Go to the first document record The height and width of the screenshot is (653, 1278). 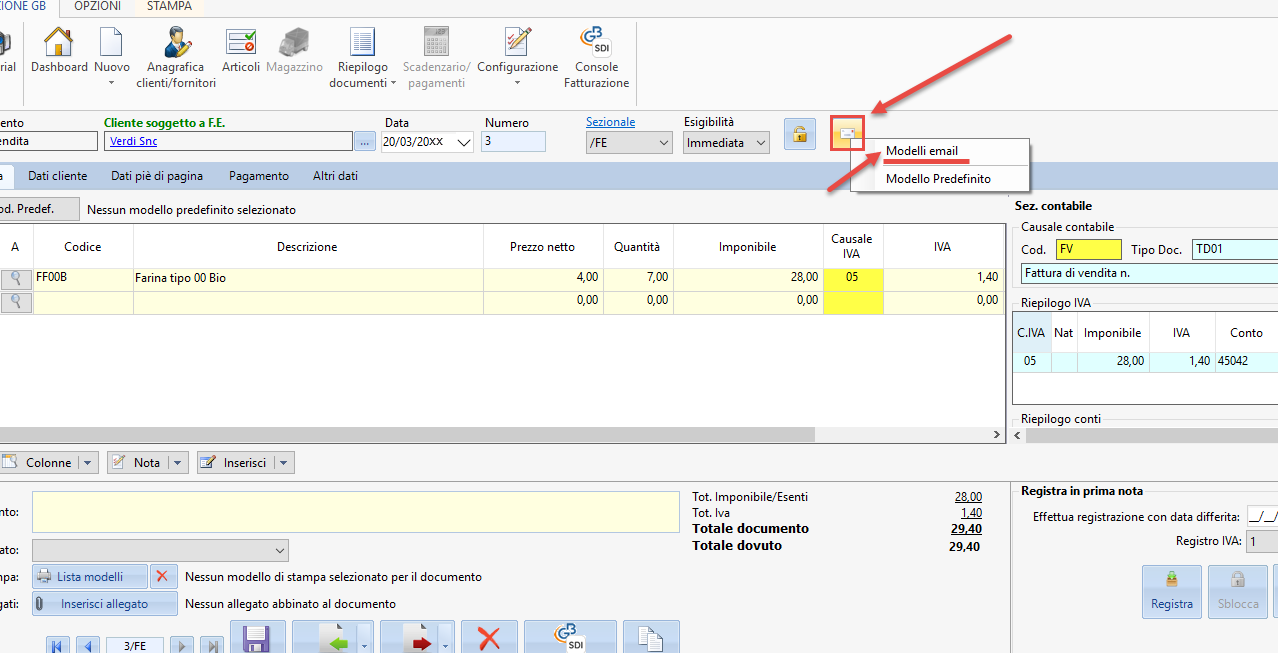[56, 645]
